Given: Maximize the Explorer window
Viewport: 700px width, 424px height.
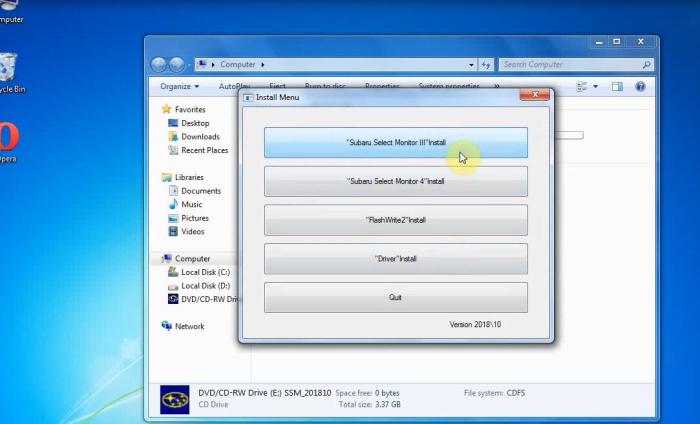Looking at the screenshot, I should 617,42.
